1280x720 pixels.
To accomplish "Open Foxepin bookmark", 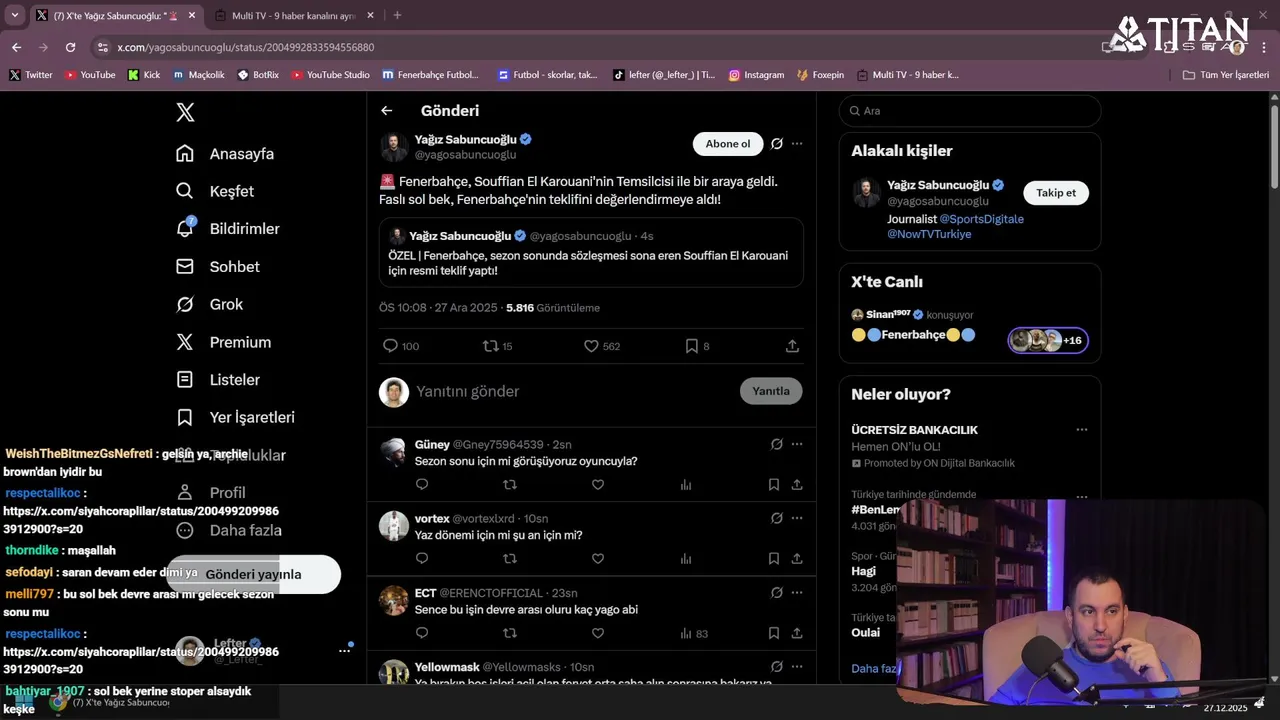I will [x=820, y=75].
